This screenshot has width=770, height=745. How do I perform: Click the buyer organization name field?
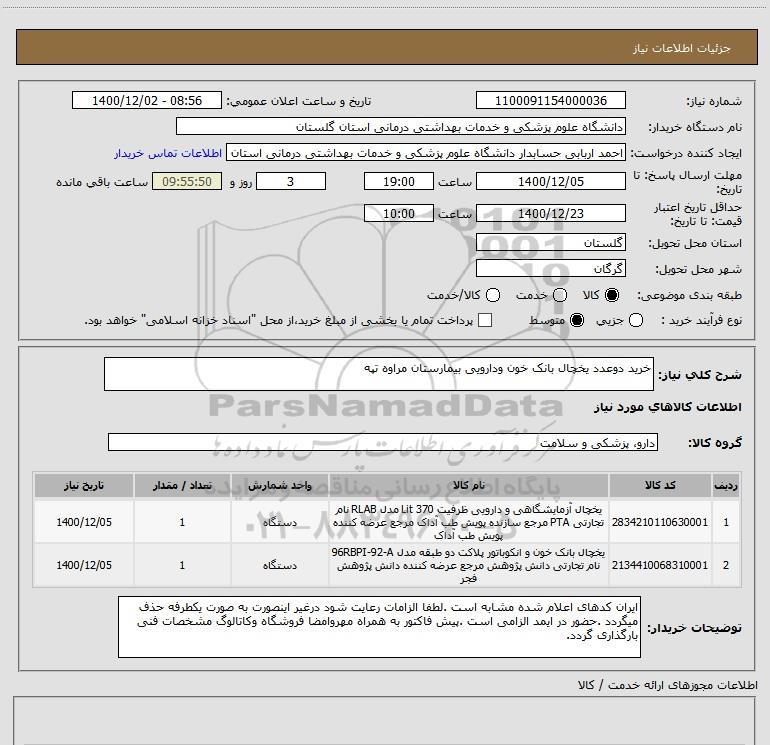(401, 127)
